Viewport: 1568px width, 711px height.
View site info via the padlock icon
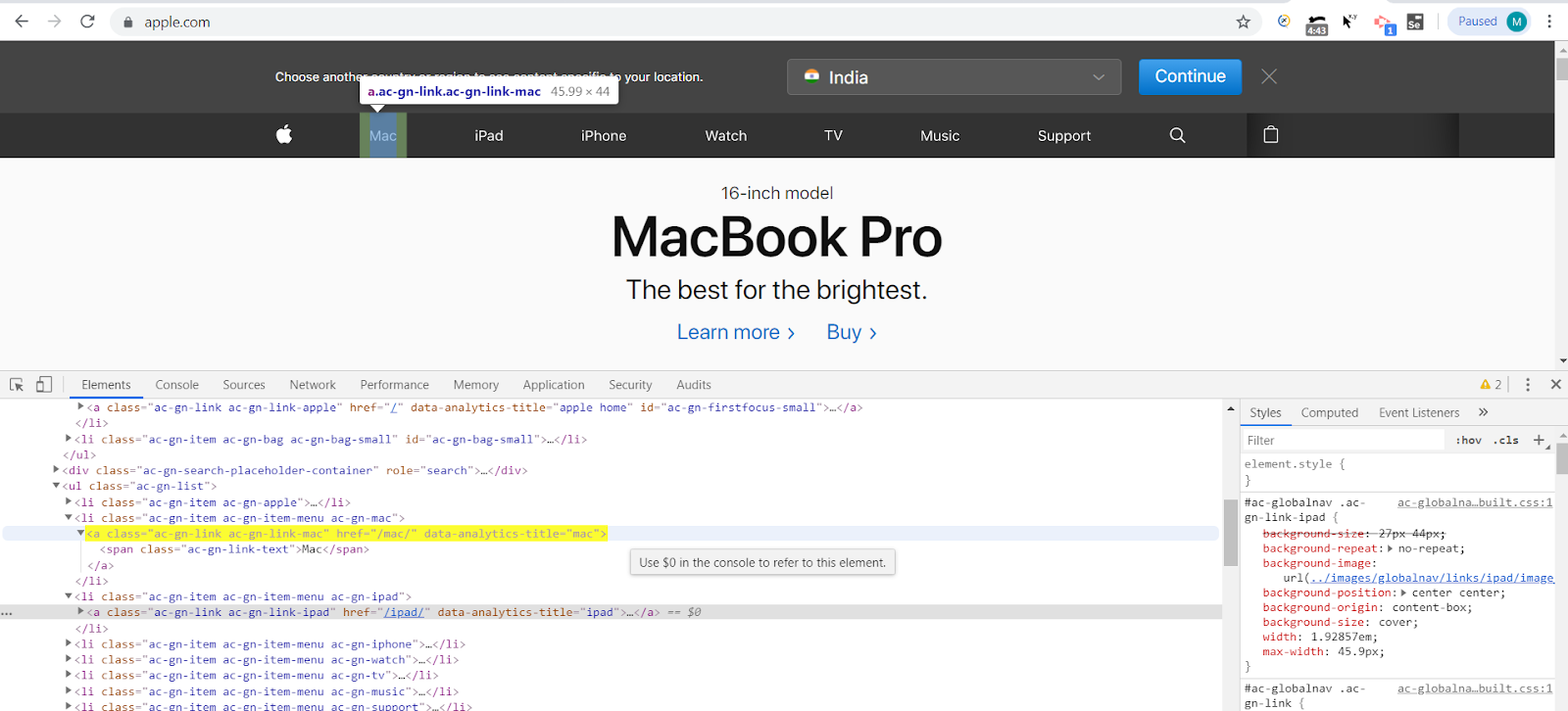127,22
